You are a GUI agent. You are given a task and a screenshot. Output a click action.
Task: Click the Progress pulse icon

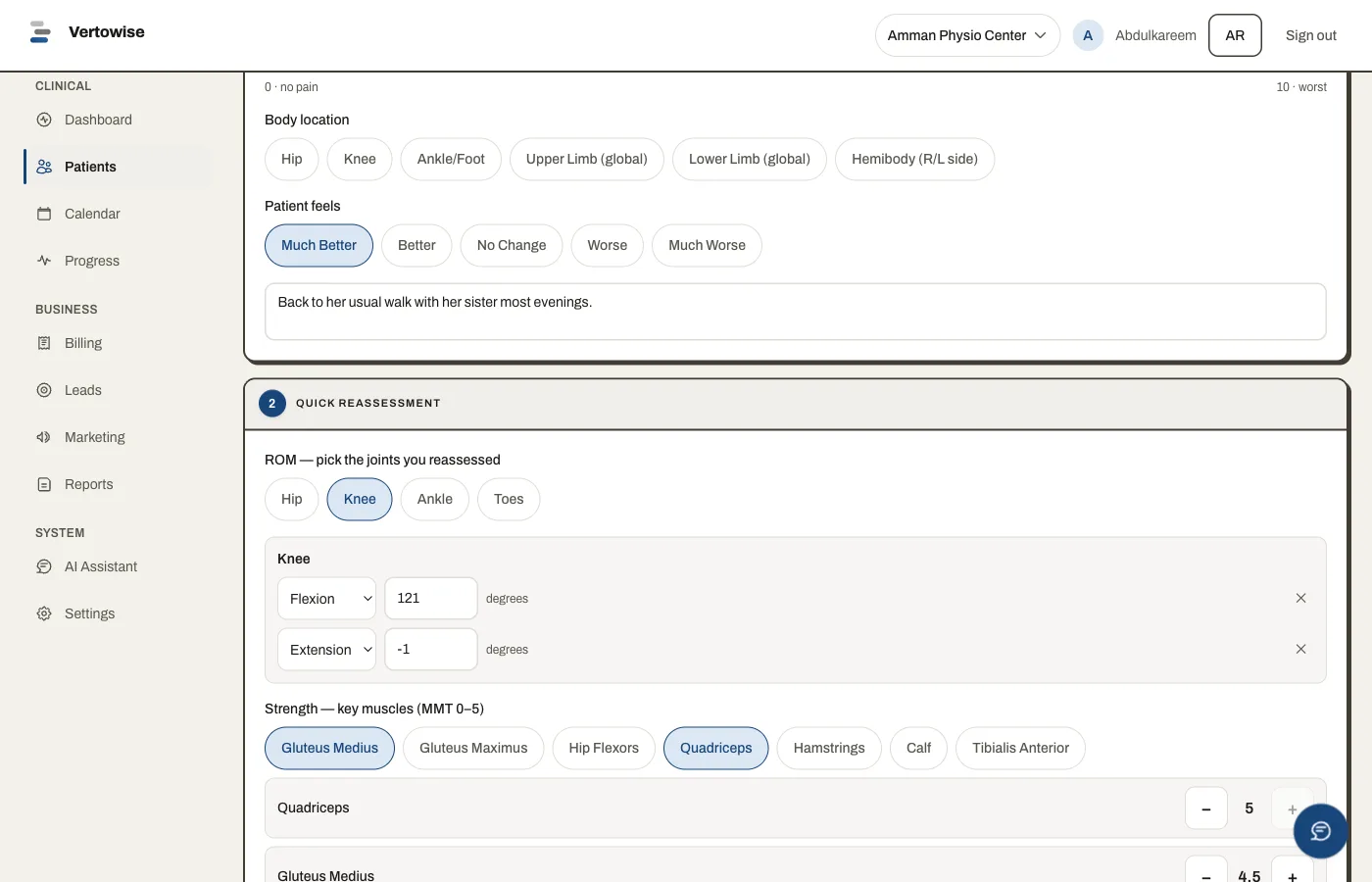[x=44, y=261]
